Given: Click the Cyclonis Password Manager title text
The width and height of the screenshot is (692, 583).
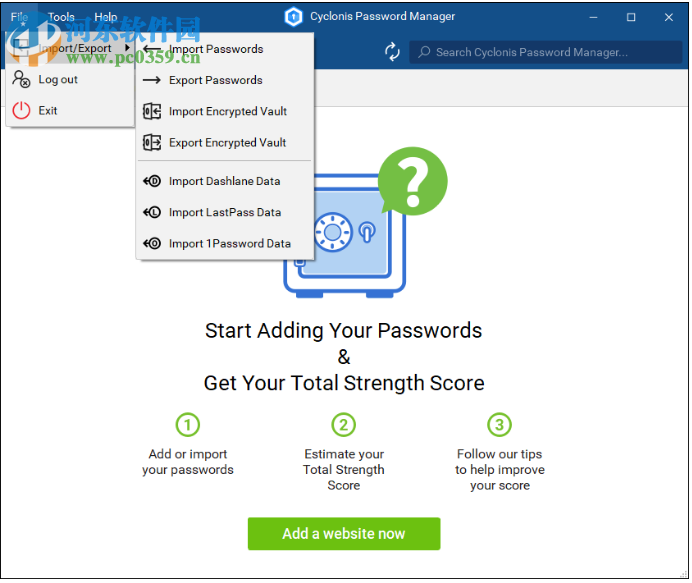Looking at the screenshot, I should click(x=382, y=16).
